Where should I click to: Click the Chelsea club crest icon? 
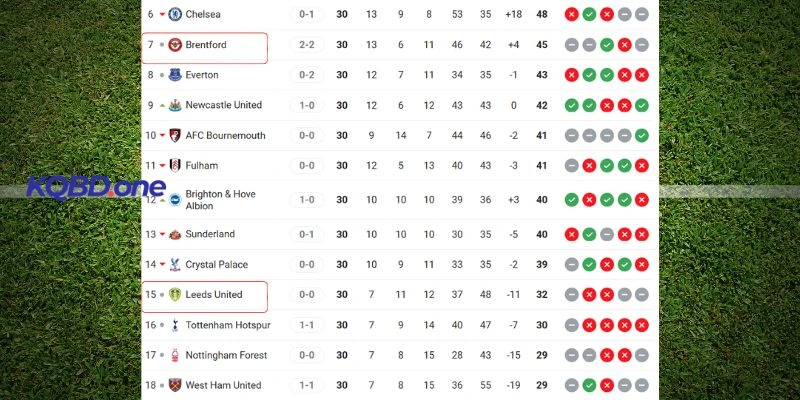point(175,14)
